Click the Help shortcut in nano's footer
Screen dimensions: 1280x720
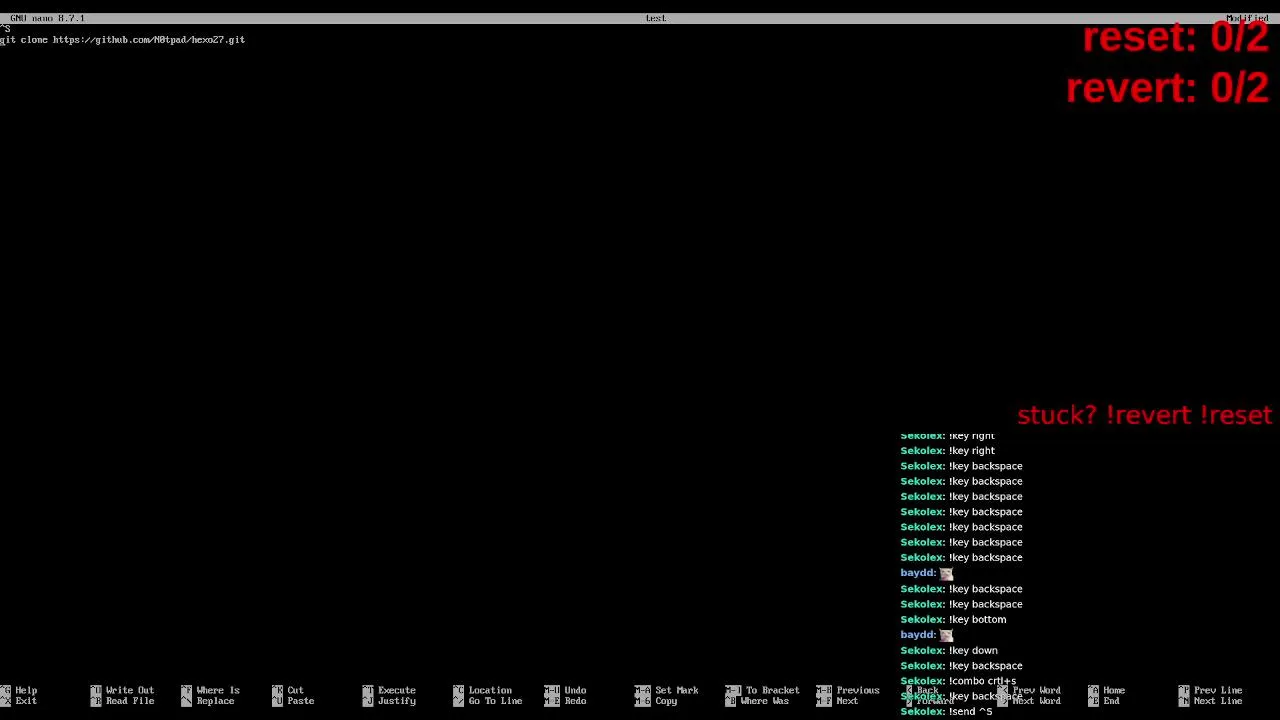click(x=20, y=690)
